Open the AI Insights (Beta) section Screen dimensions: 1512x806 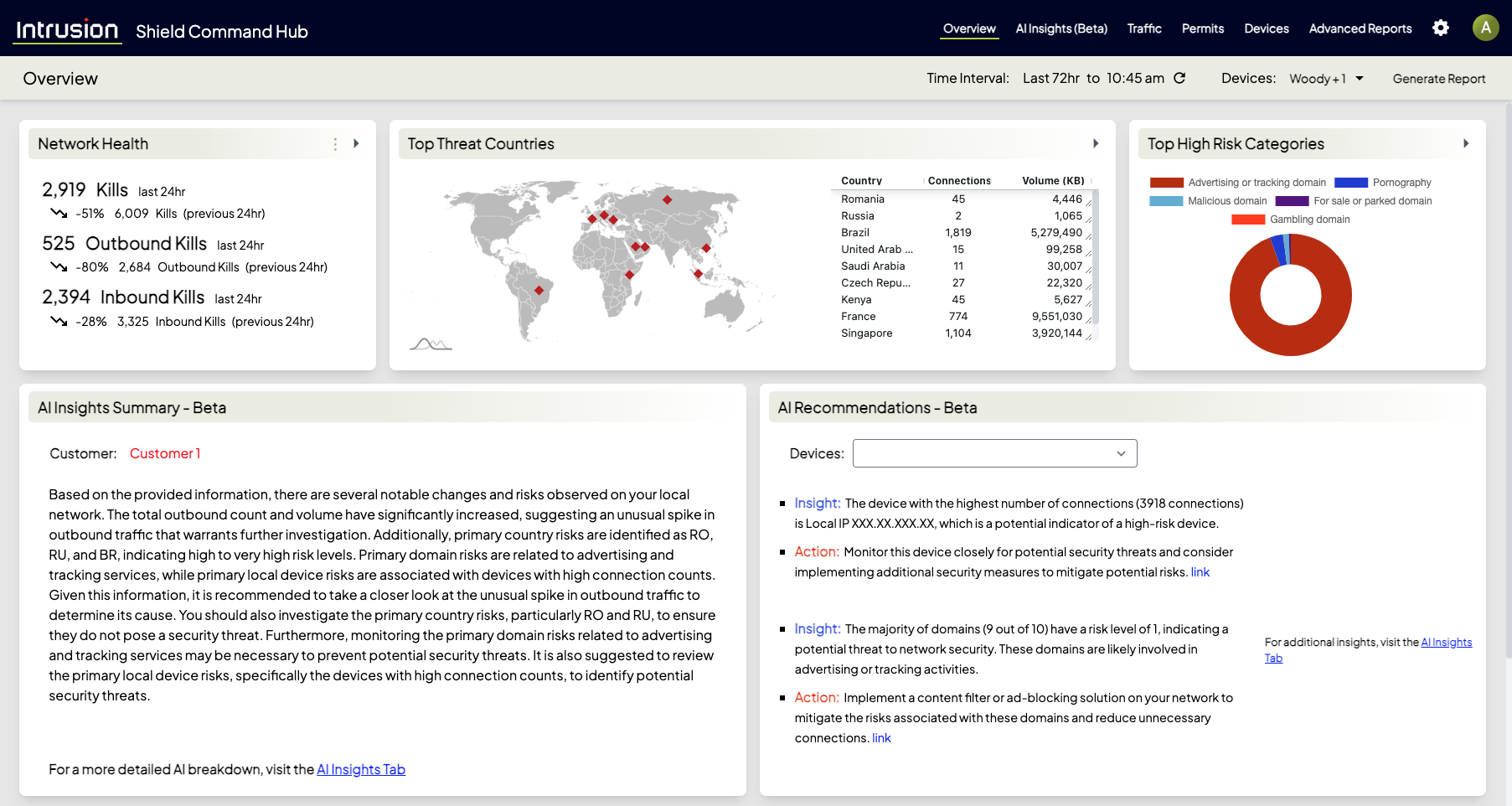tap(1061, 28)
